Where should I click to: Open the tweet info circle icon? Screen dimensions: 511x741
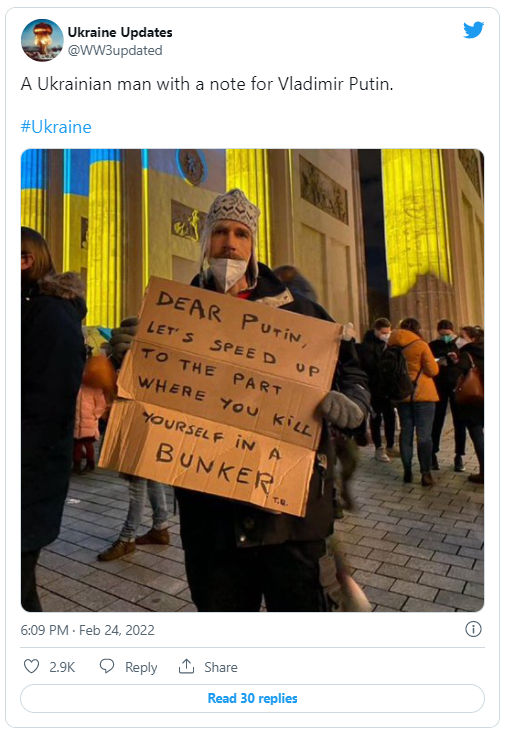pos(473,629)
